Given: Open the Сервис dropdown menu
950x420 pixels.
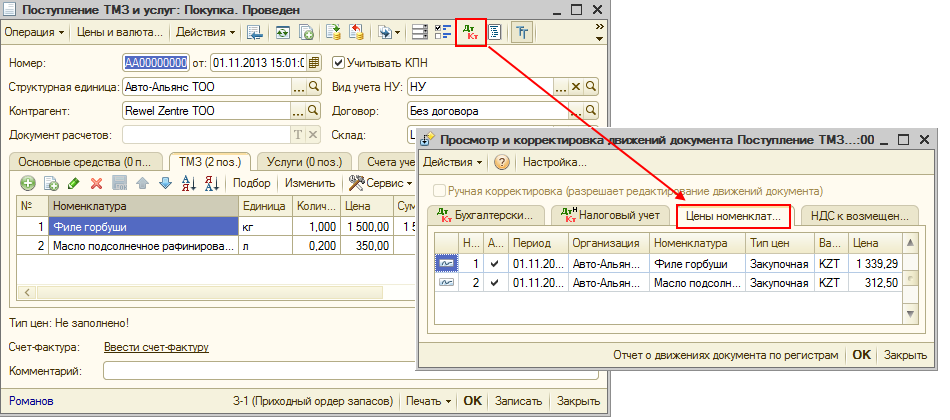Looking at the screenshot, I should click(x=380, y=183).
